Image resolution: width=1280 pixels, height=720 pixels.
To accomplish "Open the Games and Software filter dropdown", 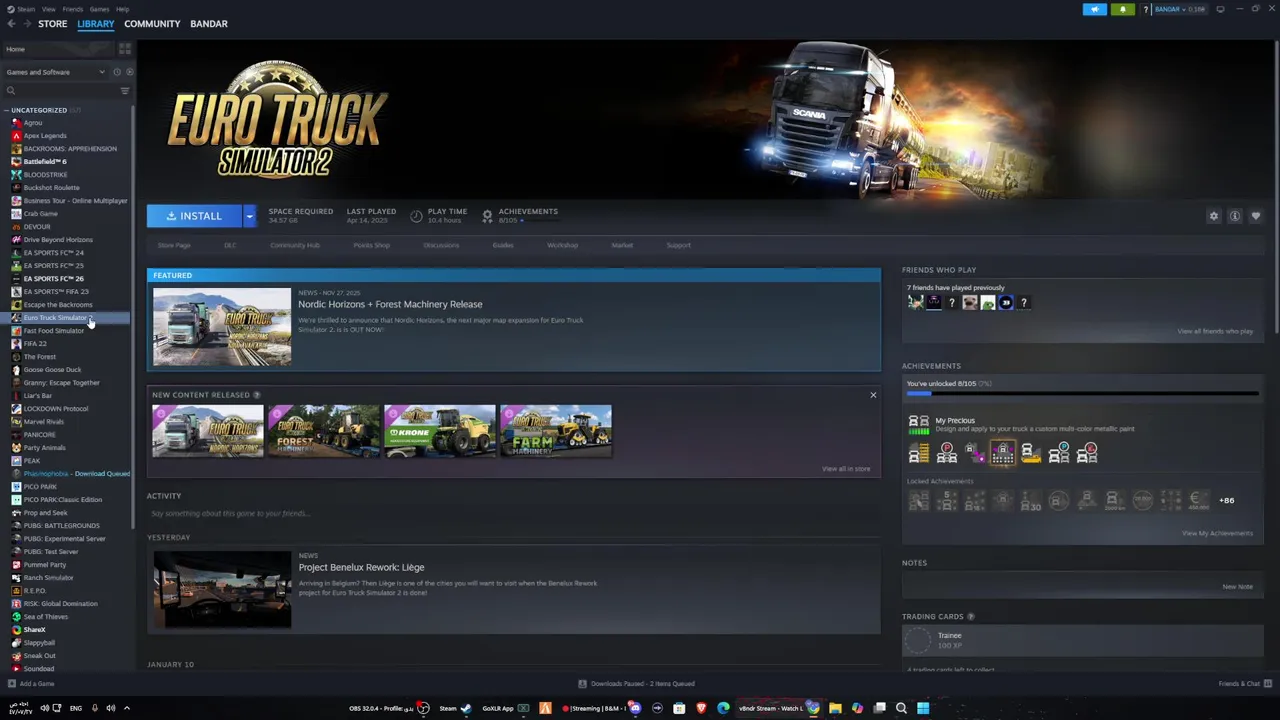I will click(x=55, y=72).
